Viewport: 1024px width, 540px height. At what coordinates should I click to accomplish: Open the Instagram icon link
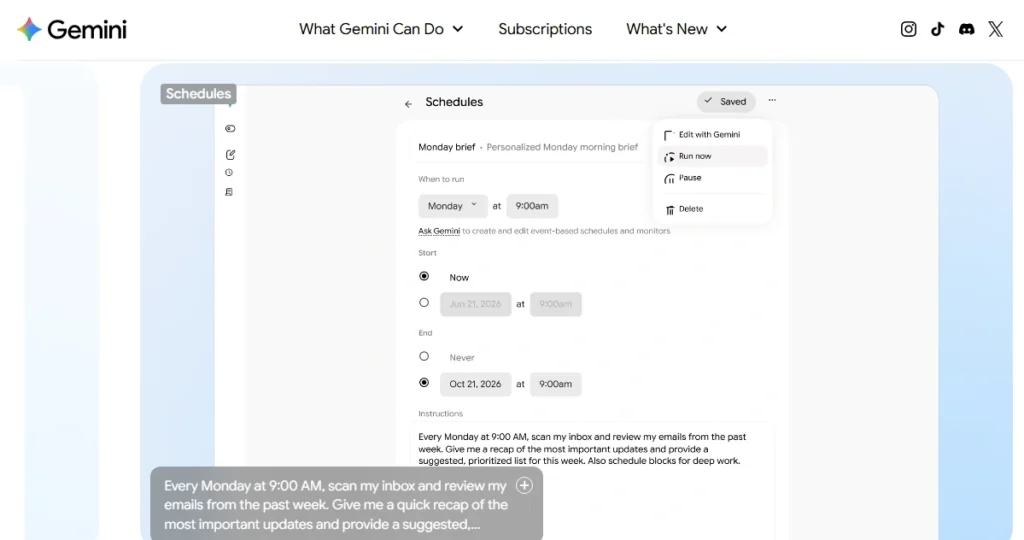tap(908, 29)
